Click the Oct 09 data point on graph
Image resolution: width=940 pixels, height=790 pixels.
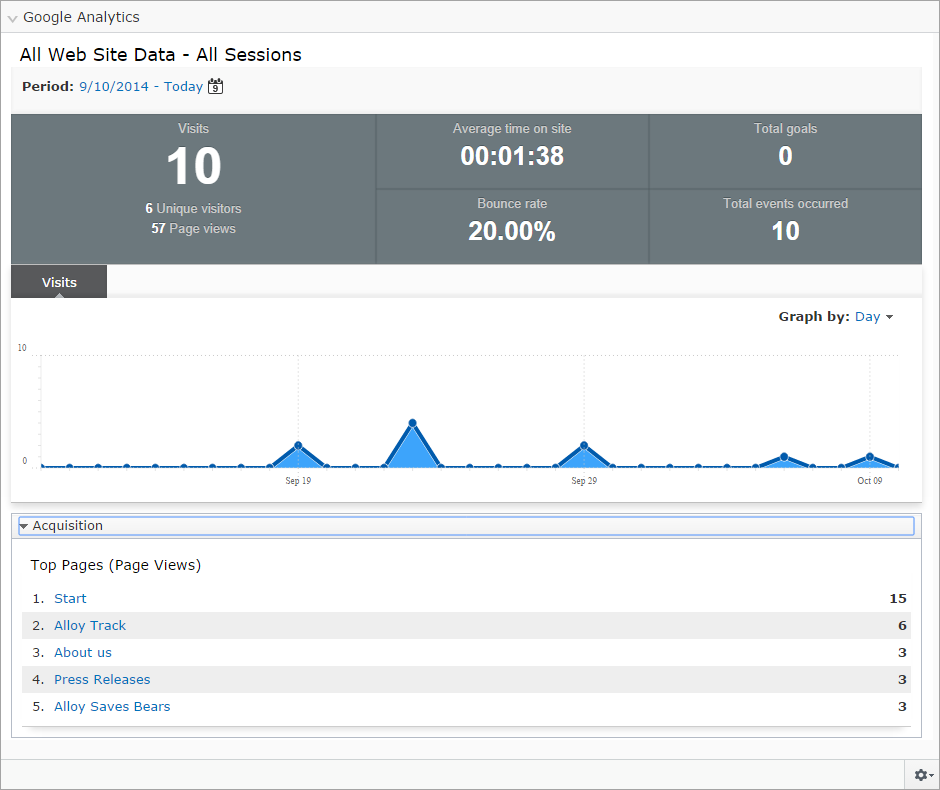coord(870,457)
